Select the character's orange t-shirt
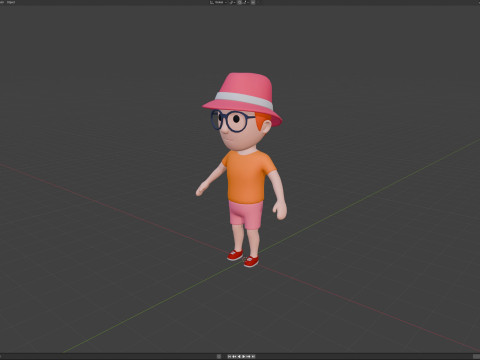This screenshot has width=480, height=360. (x=247, y=177)
